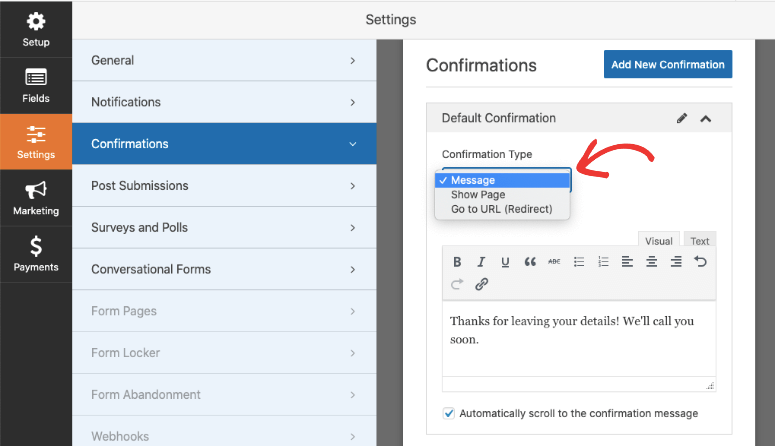Choose Show Page from the dropdown

click(x=502, y=194)
